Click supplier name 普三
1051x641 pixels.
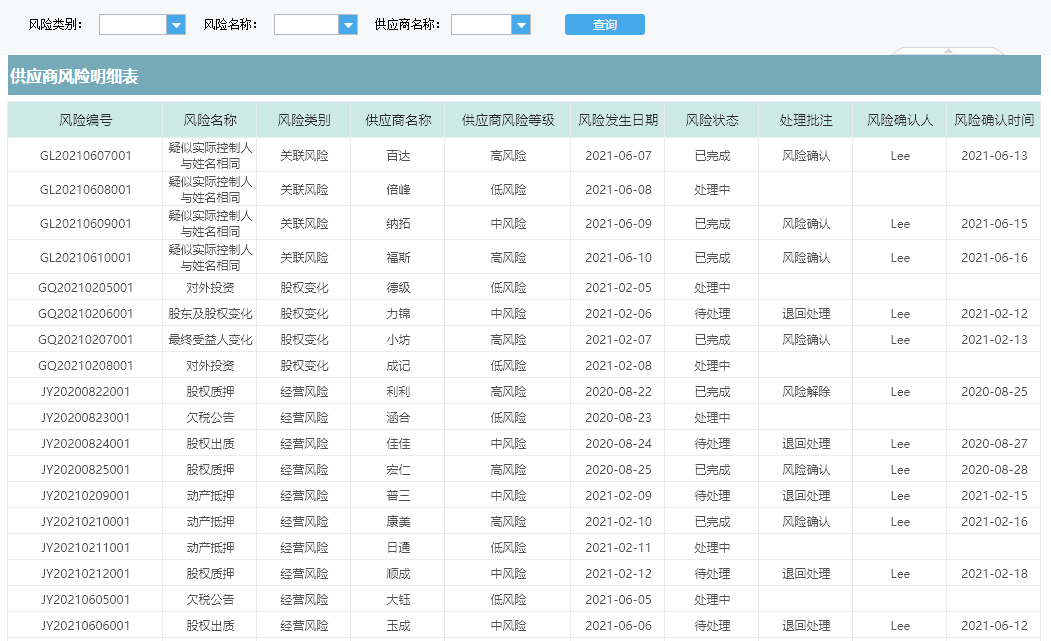click(x=398, y=496)
